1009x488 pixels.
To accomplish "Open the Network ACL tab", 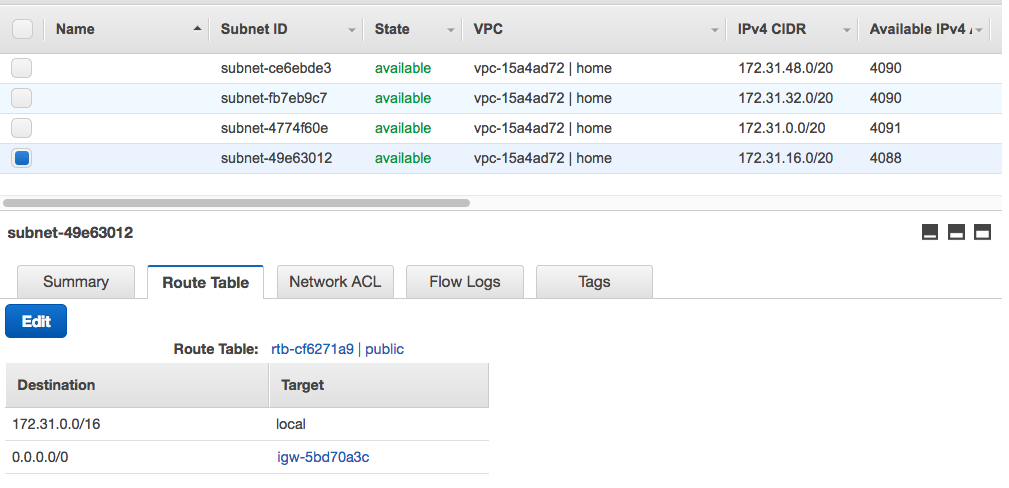I will pyautogui.click(x=335, y=282).
